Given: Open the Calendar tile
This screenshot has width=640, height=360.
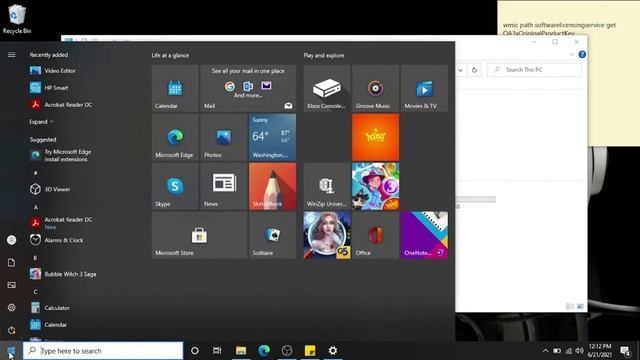Looking at the screenshot, I should click(x=175, y=88).
